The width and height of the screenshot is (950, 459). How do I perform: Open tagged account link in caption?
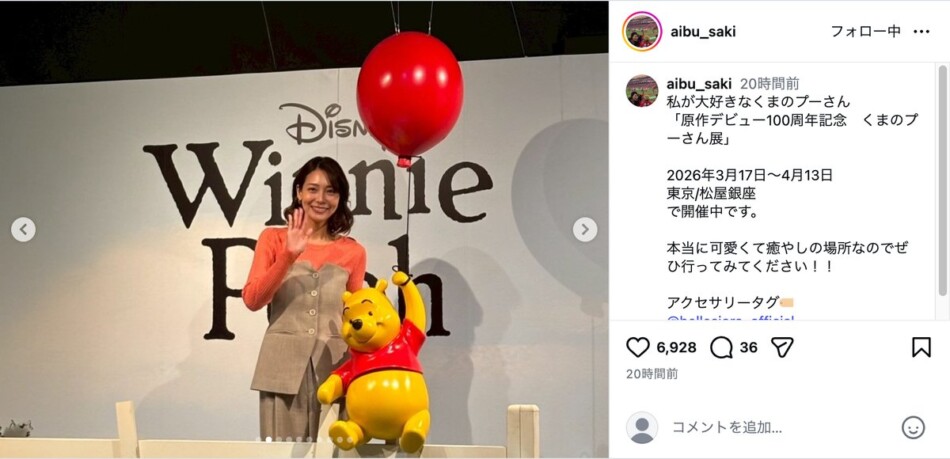[x=730, y=317]
